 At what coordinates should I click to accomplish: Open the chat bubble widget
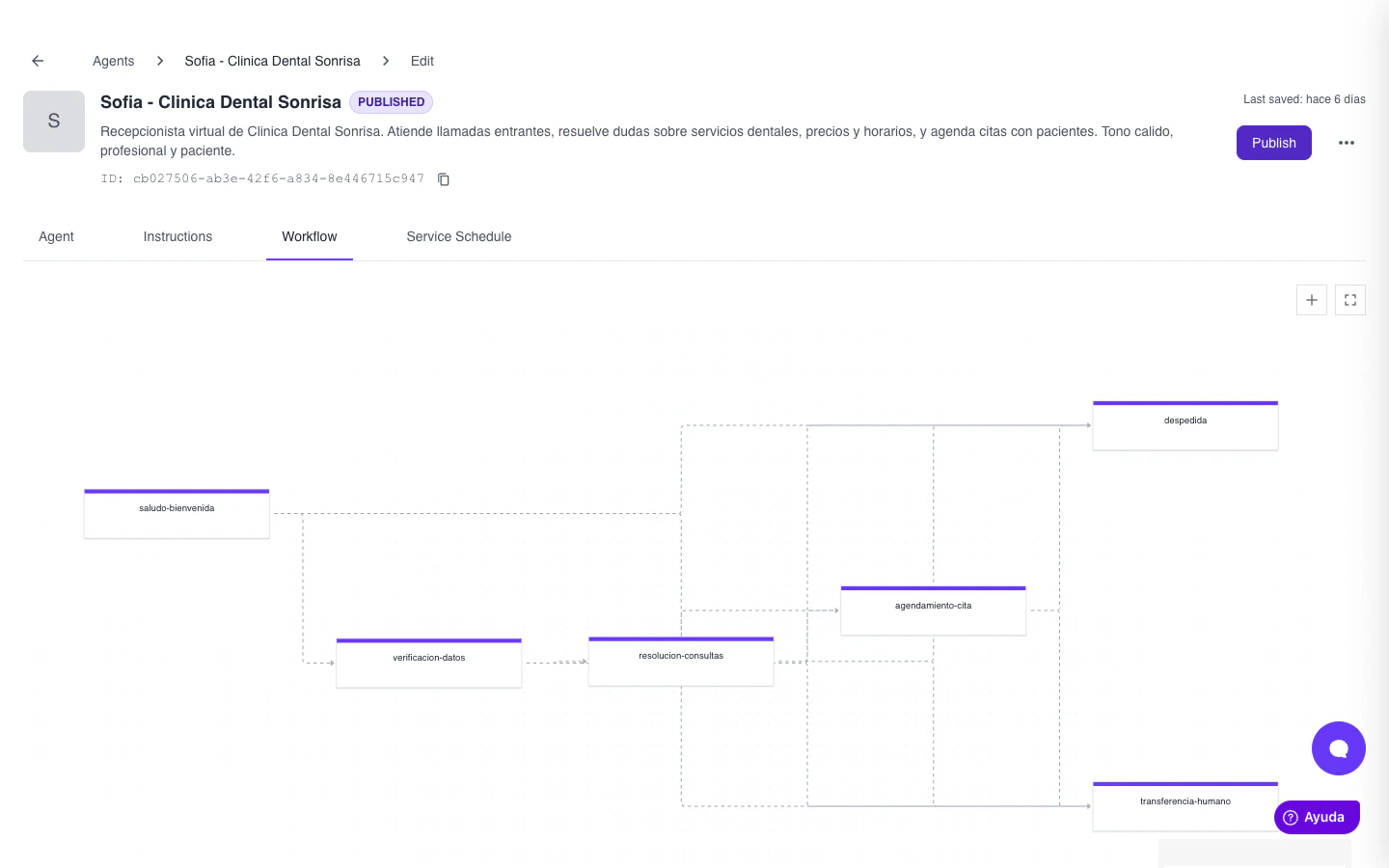(x=1338, y=748)
